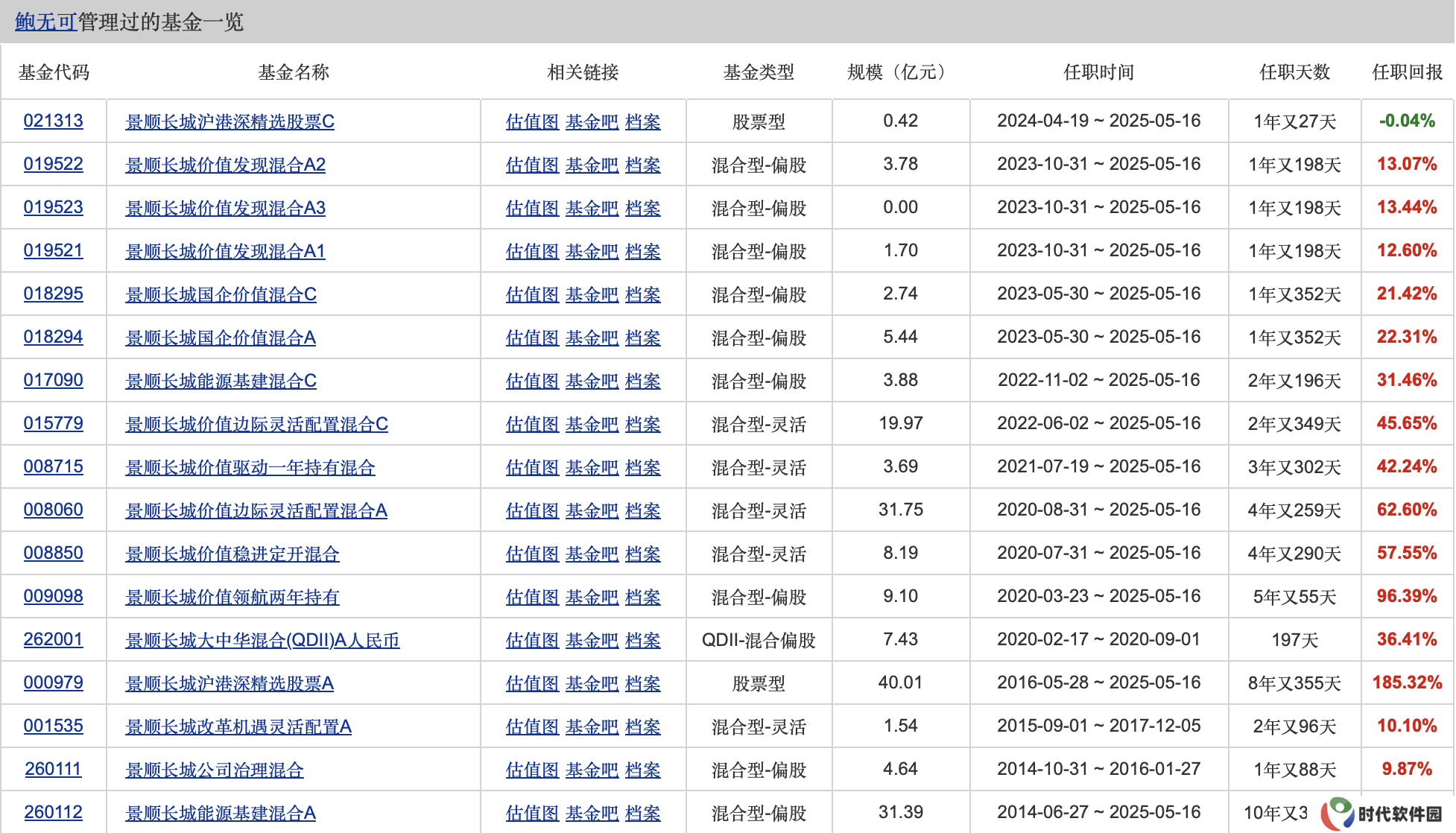Screen dimensions: 1456x833
Task: Open fund 景顺长城国企价值混合A
Action: (221, 338)
